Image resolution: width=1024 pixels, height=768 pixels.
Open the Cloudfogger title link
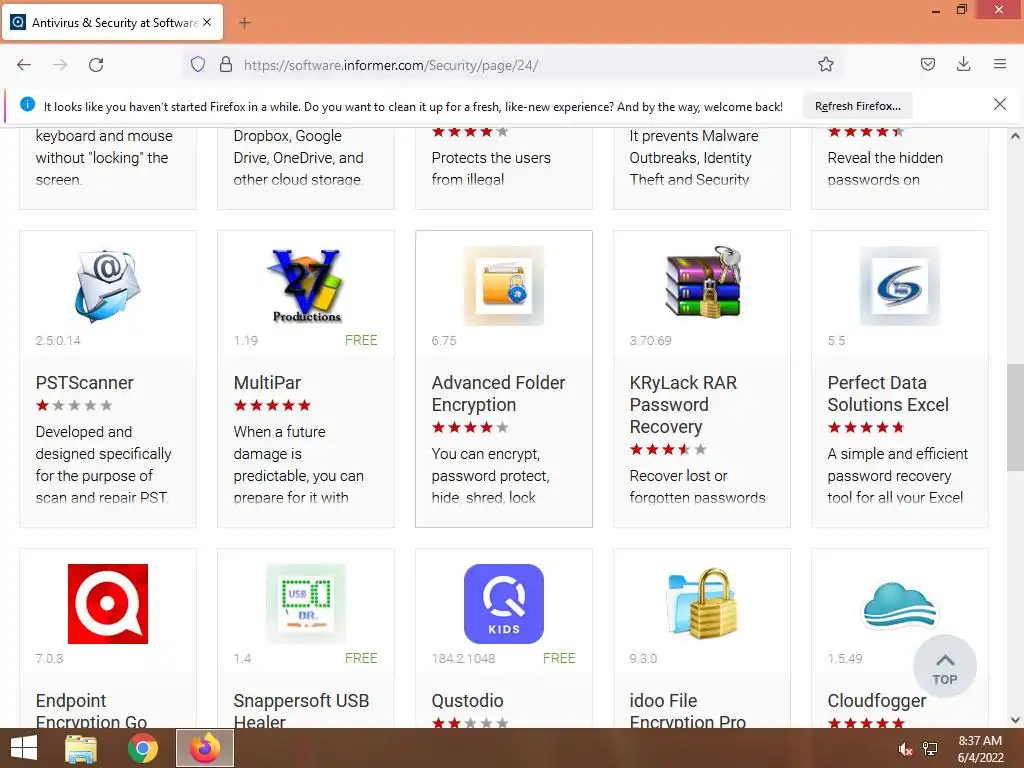pyautogui.click(x=876, y=701)
